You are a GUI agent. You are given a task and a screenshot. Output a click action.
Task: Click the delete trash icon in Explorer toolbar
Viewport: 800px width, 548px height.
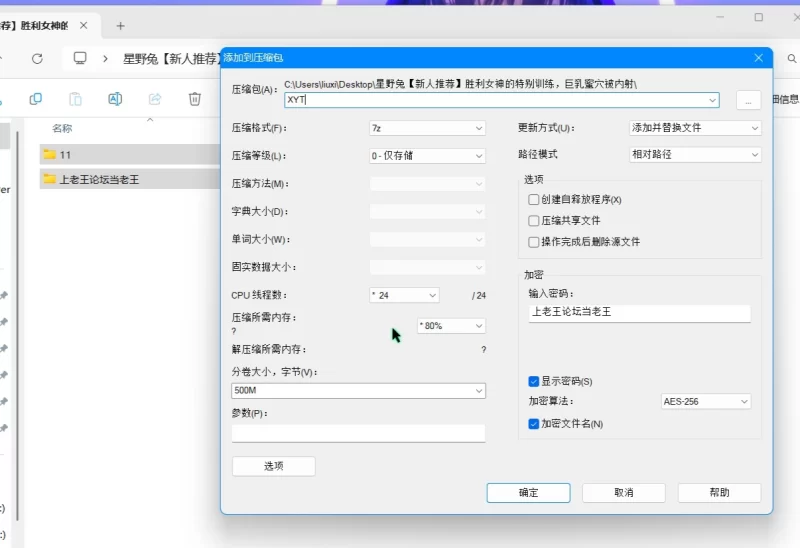click(x=194, y=98)
